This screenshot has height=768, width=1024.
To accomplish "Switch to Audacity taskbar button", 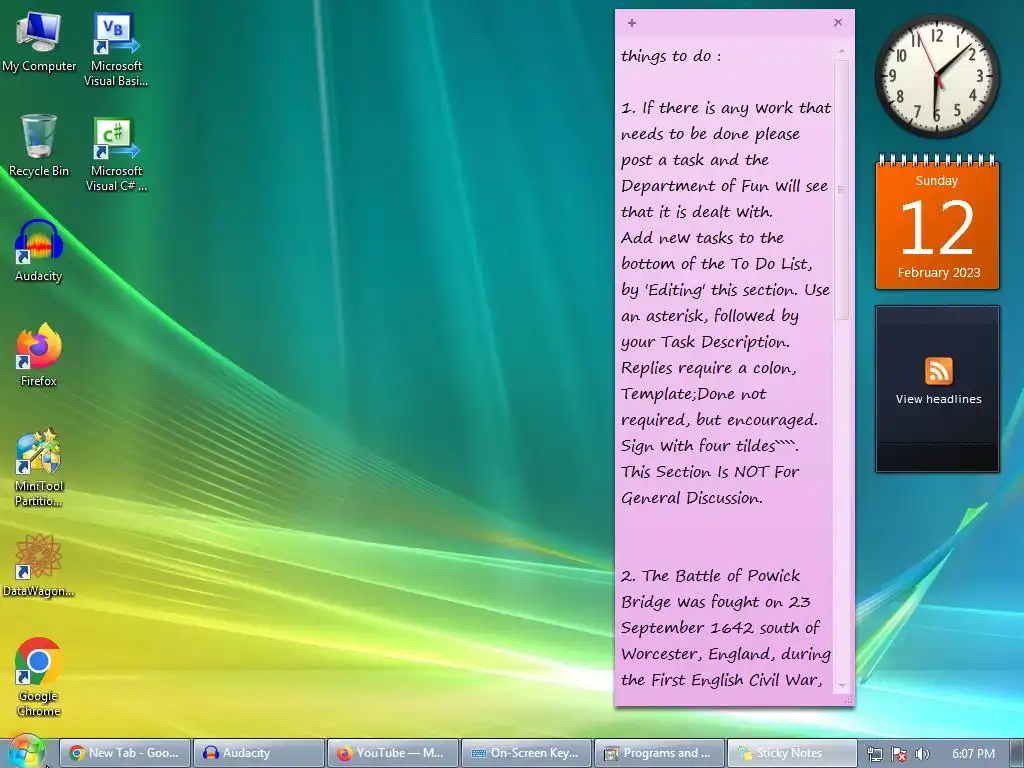I will coord(259,753).
